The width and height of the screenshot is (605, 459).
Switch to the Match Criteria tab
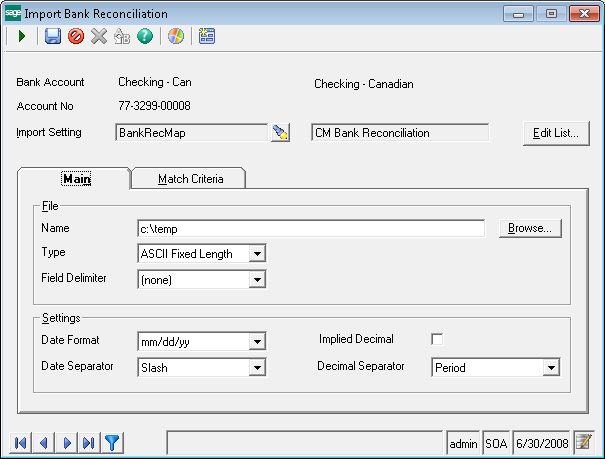[190, 179]
